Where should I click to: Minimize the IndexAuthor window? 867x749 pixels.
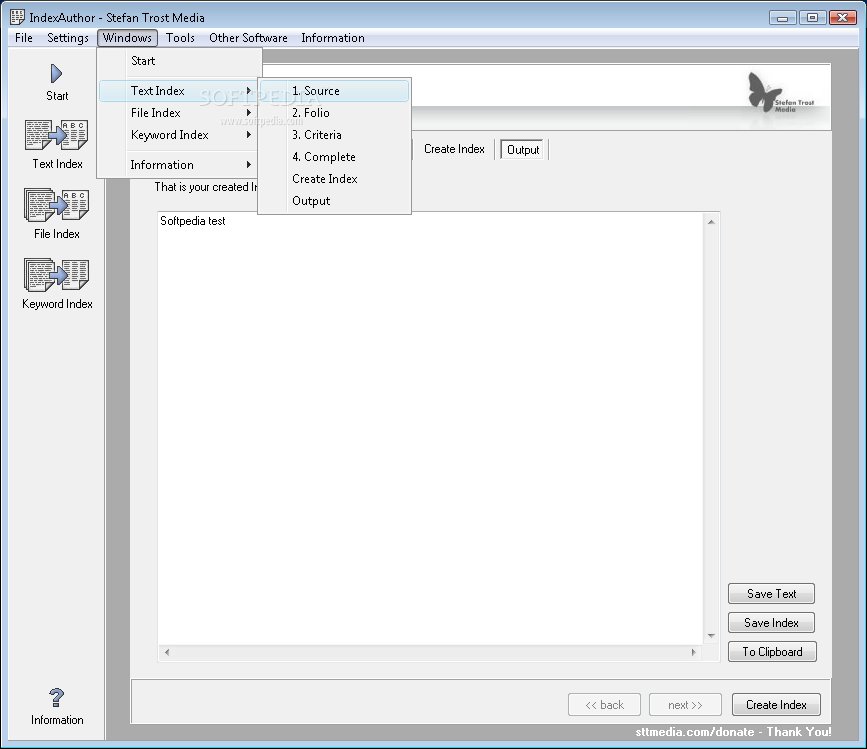pyautogui.click(x=782, y=18)
